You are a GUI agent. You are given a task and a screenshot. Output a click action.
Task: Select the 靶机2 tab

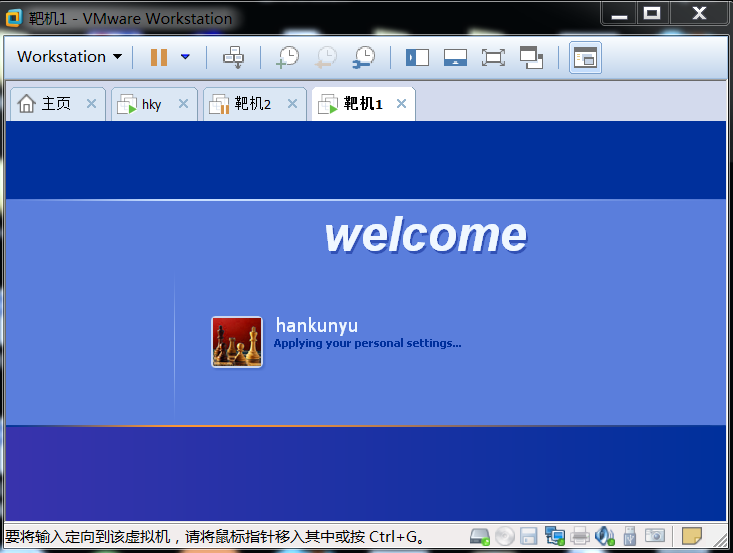254,103
